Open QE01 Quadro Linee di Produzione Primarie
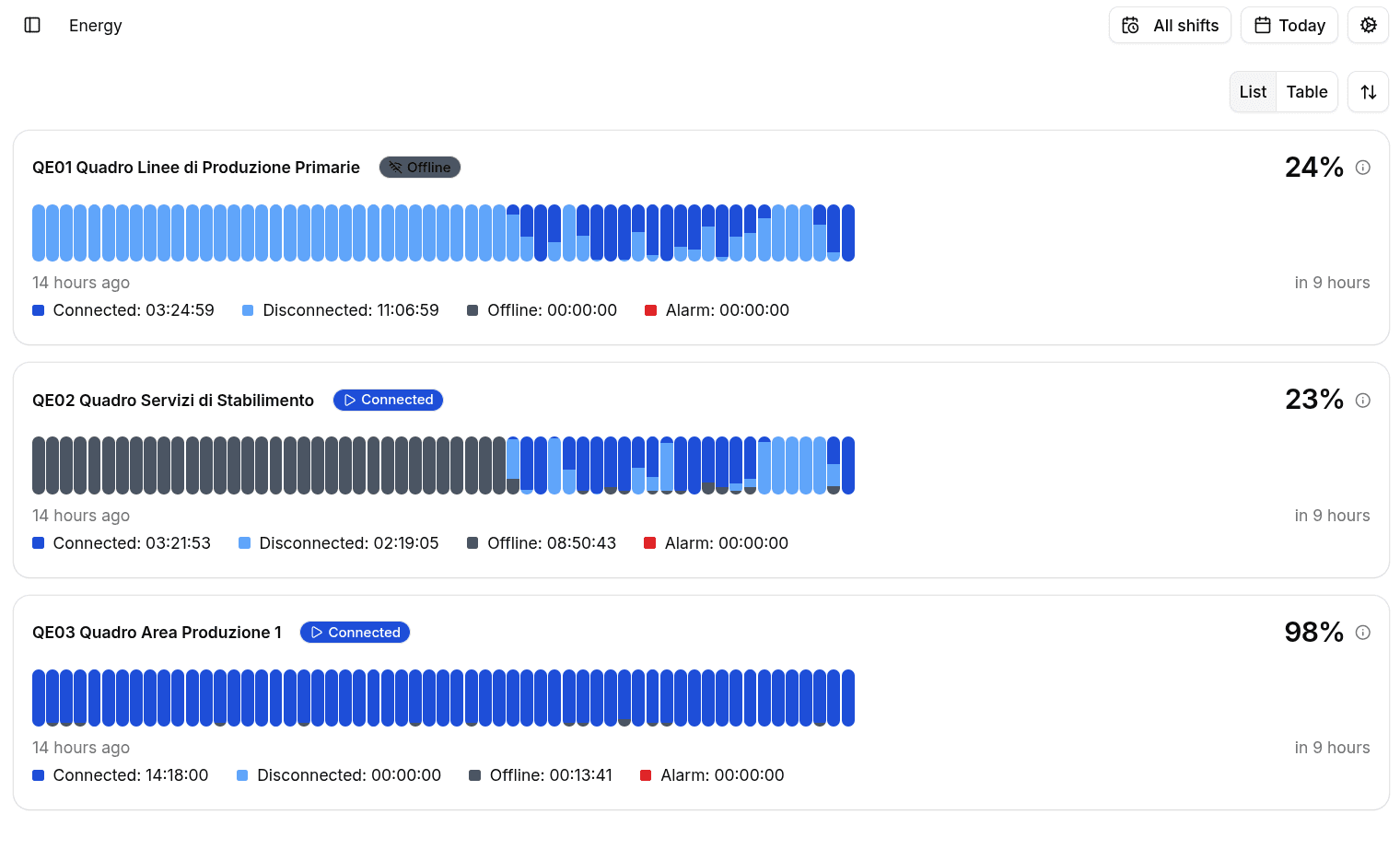The width and height of the screenshot is (1400, 849). click(196, 168)
